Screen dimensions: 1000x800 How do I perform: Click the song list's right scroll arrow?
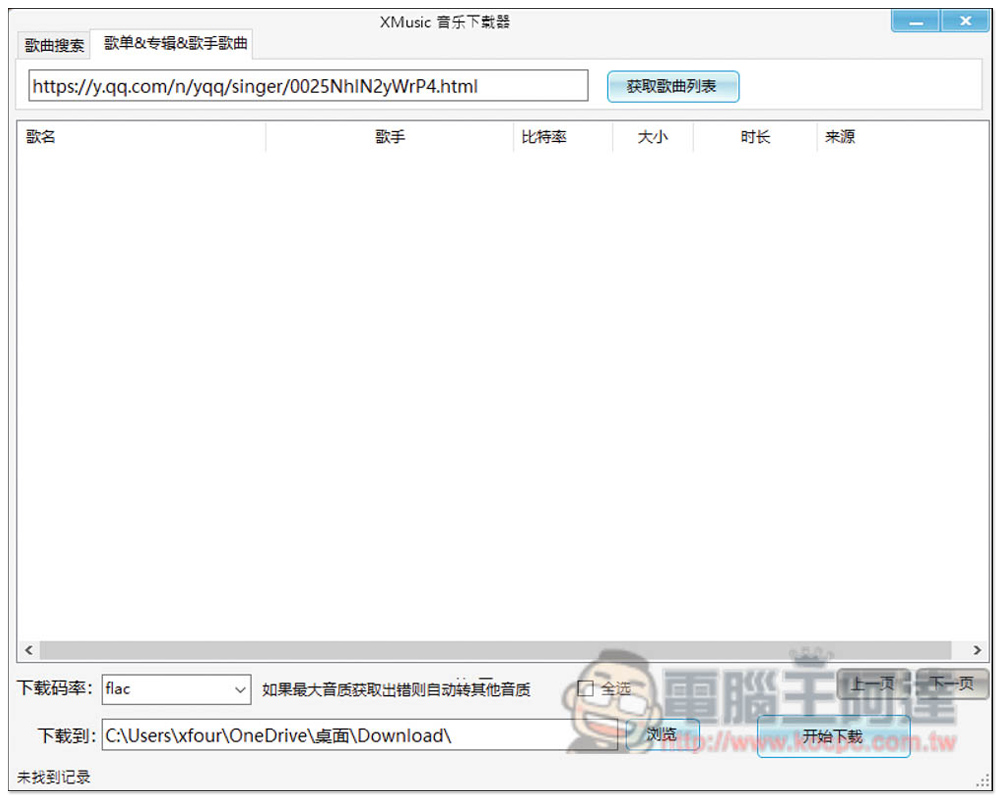(x=979, y=650)
